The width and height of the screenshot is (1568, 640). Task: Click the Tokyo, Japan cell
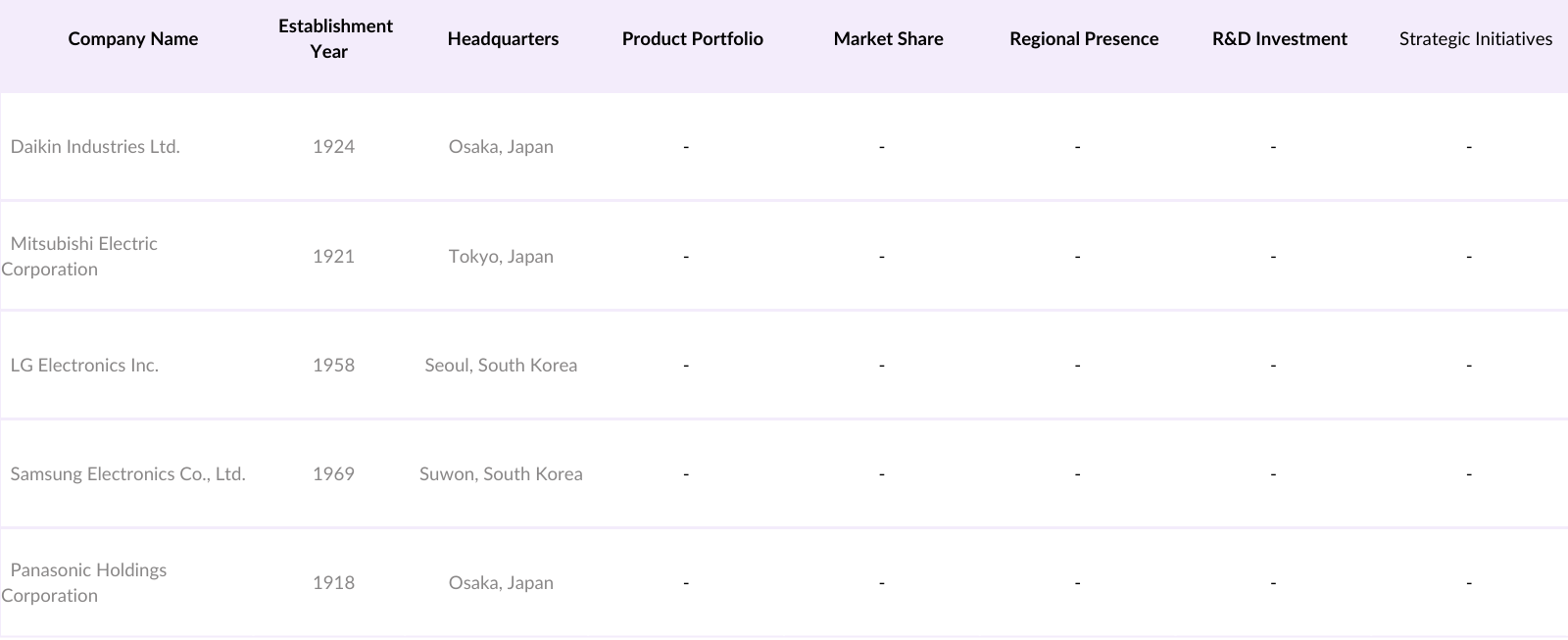pyautogui.click(x=501, y=257)
